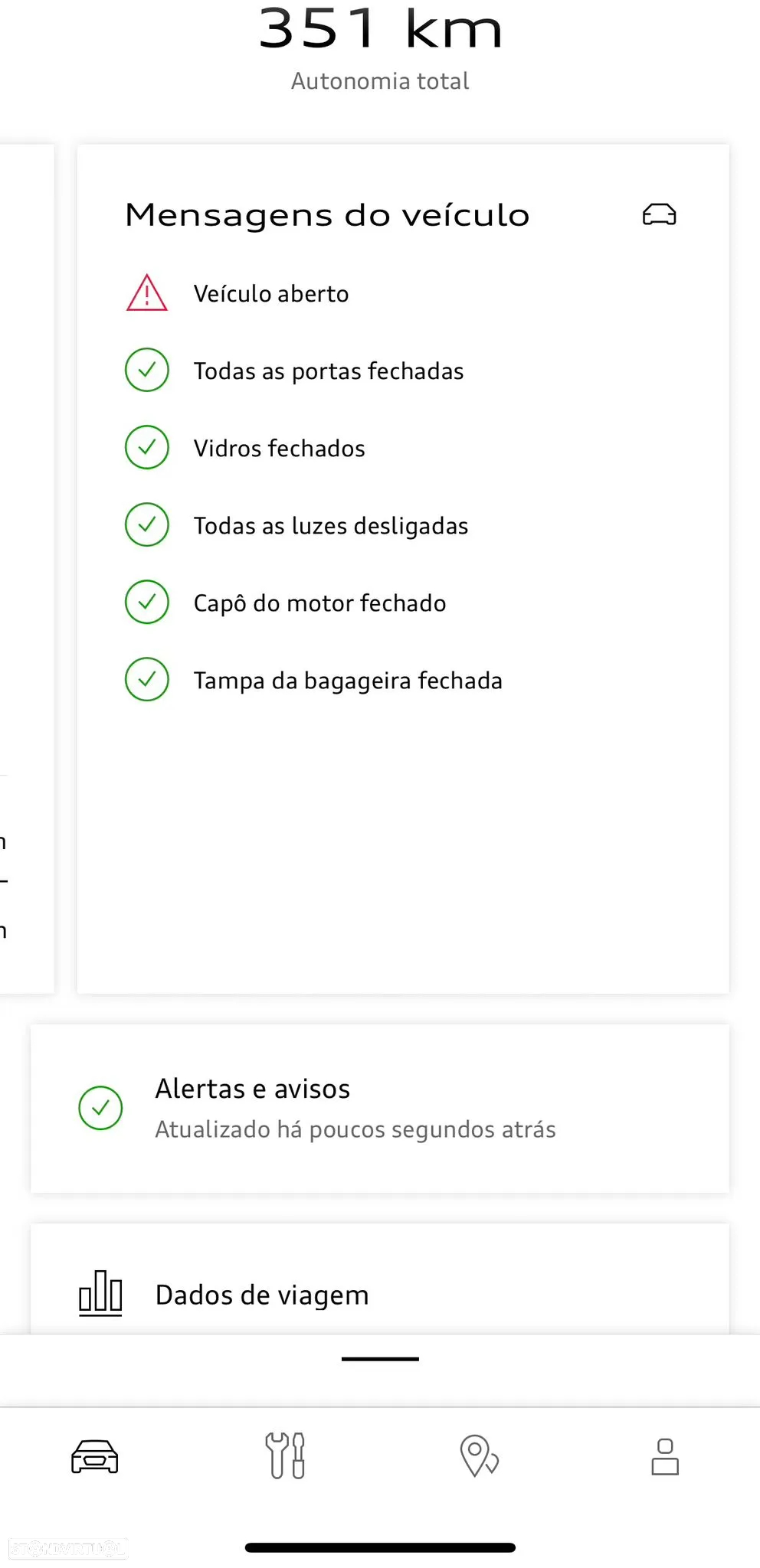The height and width of the screenshot is (1568, 760).
Task: Switch to the map location tab
Action: (x=479, y=1455)
